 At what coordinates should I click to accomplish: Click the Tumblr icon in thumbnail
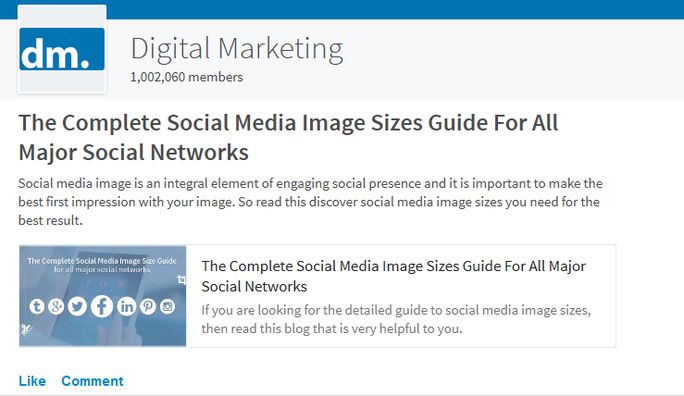coord(37,307)
